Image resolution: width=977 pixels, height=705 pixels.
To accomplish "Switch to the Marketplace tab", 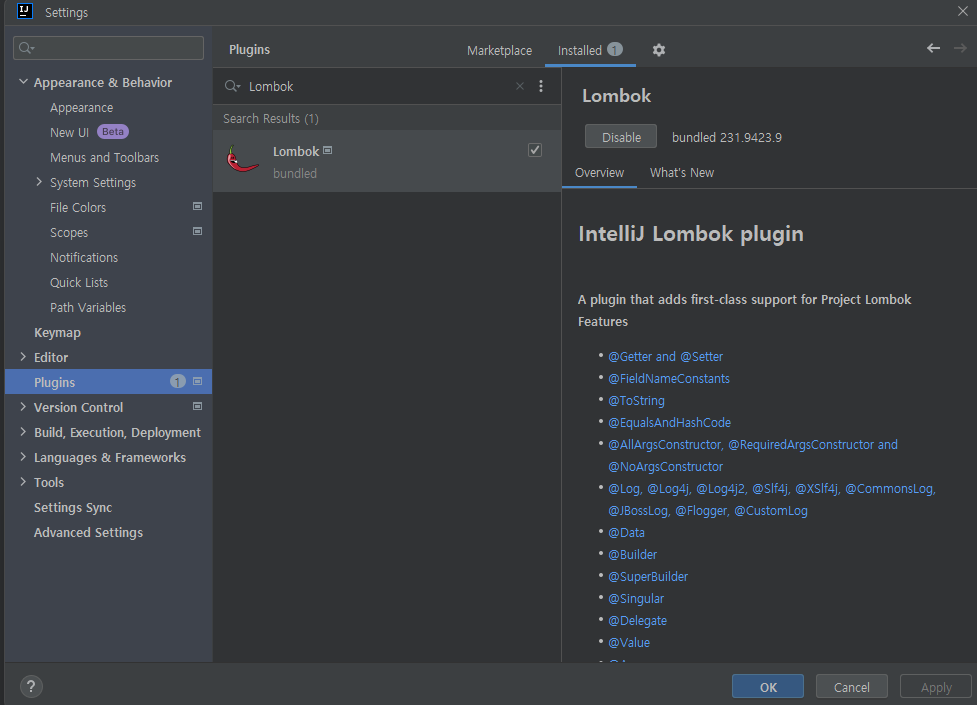I will [499, 50].
